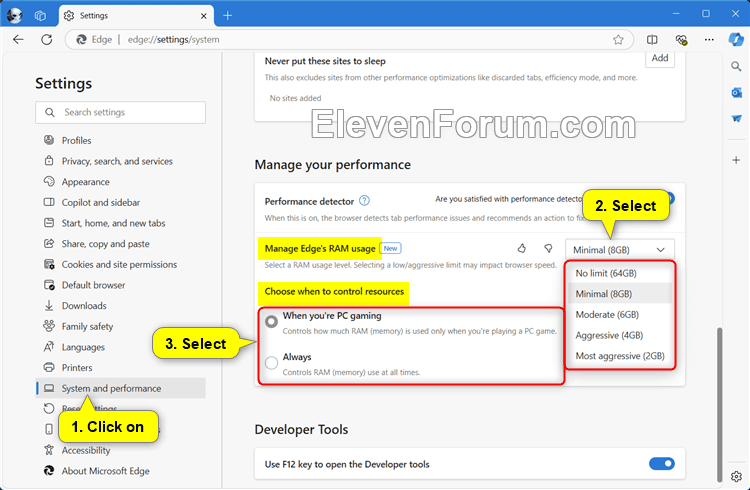Open About Microsoft Edge
The image size is (750, 490).
click(121, 471)
